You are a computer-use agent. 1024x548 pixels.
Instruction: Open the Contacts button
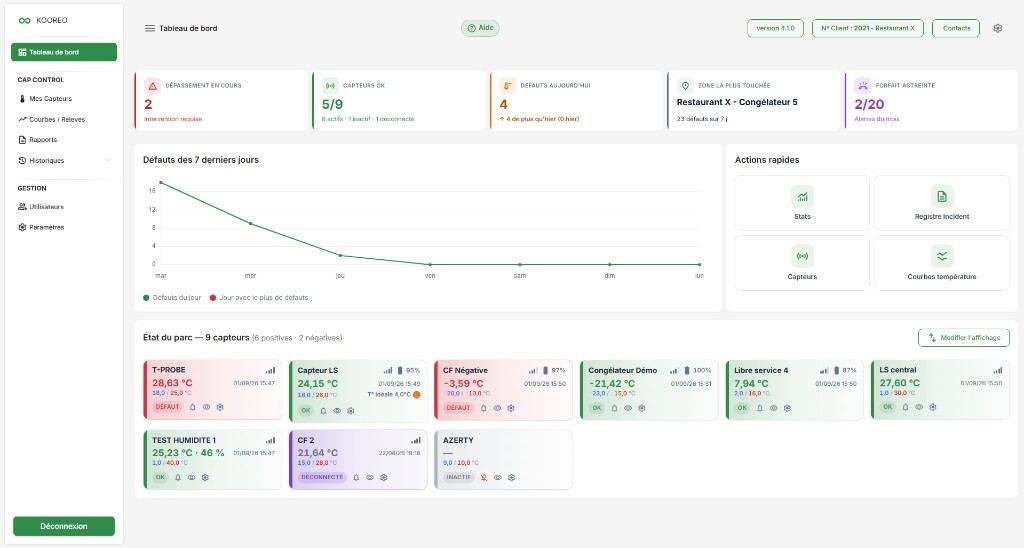click(x=956, y=28)
